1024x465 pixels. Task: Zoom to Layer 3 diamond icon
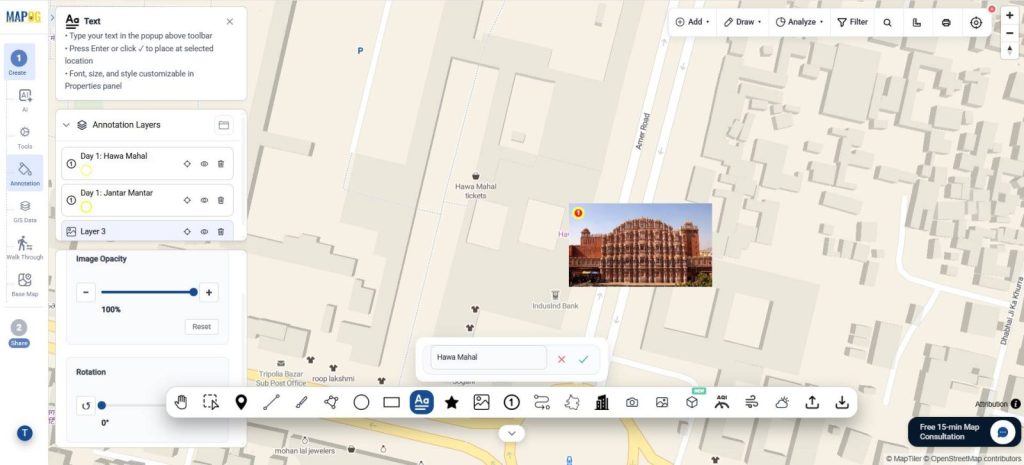187,231
